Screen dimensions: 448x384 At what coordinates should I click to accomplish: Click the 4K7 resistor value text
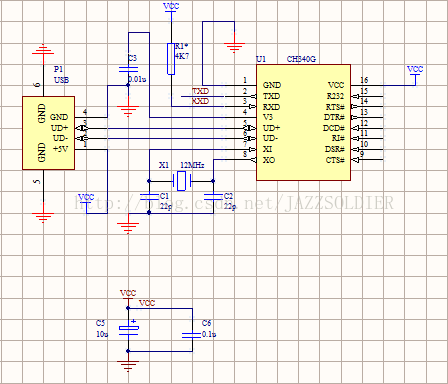tap(182, 56)
